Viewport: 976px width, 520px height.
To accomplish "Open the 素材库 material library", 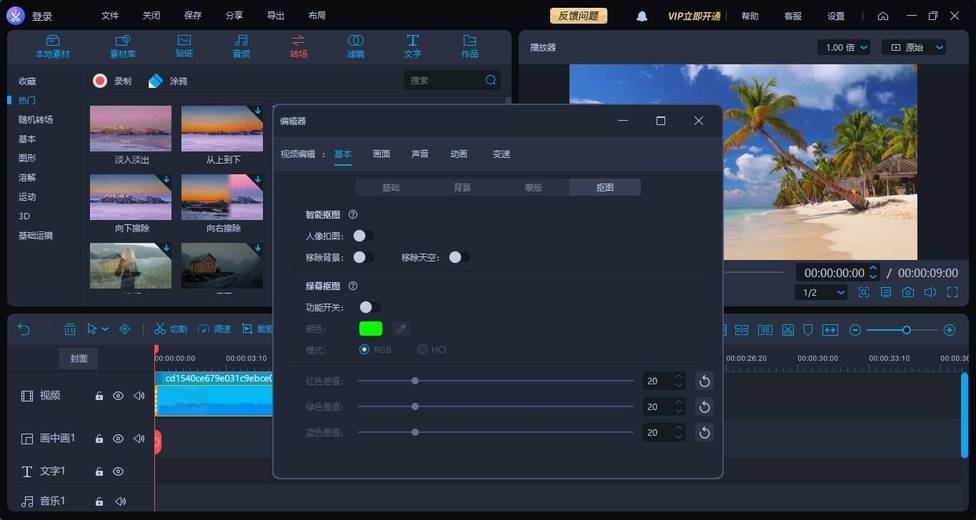I will 123,47.
